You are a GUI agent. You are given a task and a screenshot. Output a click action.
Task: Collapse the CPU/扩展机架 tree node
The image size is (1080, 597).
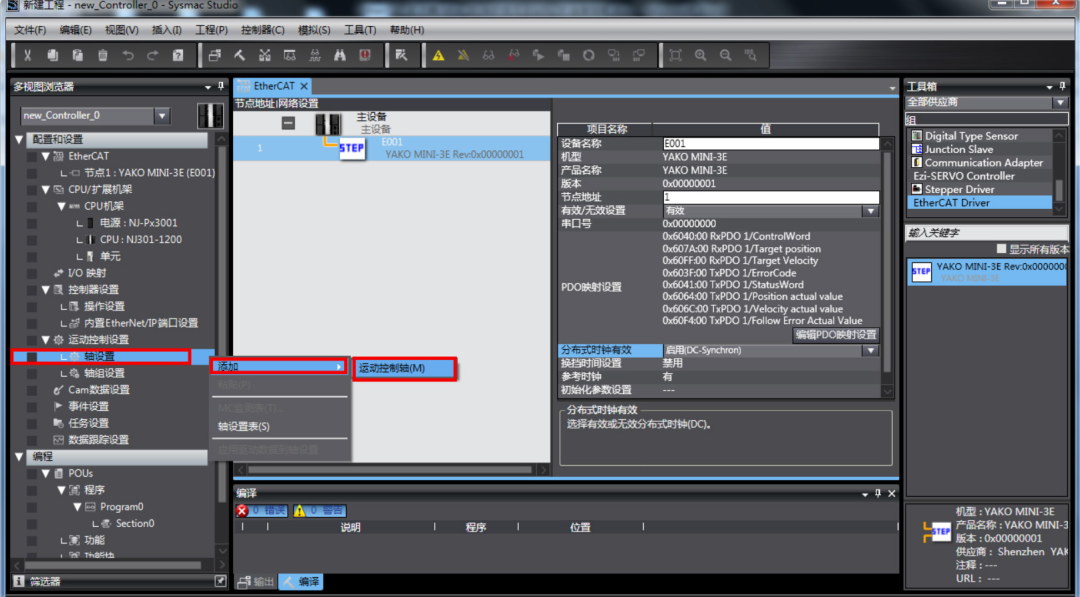pos(45,189)
